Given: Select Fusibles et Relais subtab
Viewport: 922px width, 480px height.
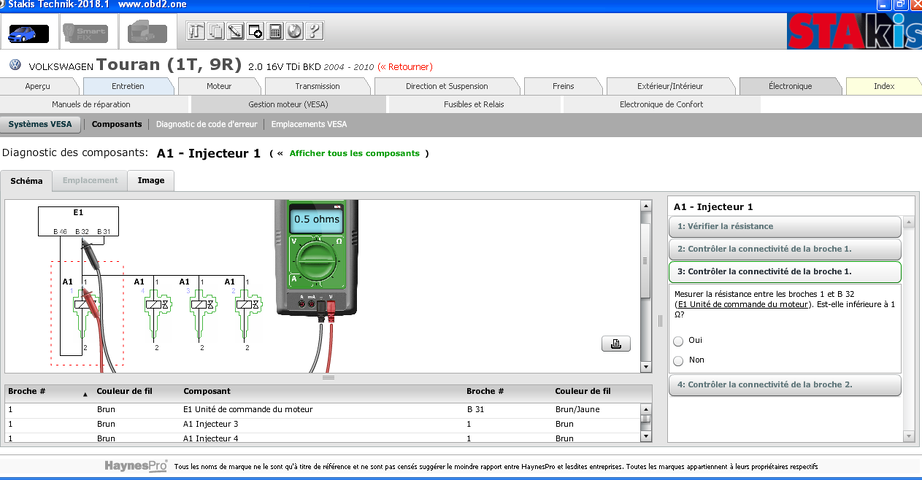Looking at the screenshot, I should (474, 104).
